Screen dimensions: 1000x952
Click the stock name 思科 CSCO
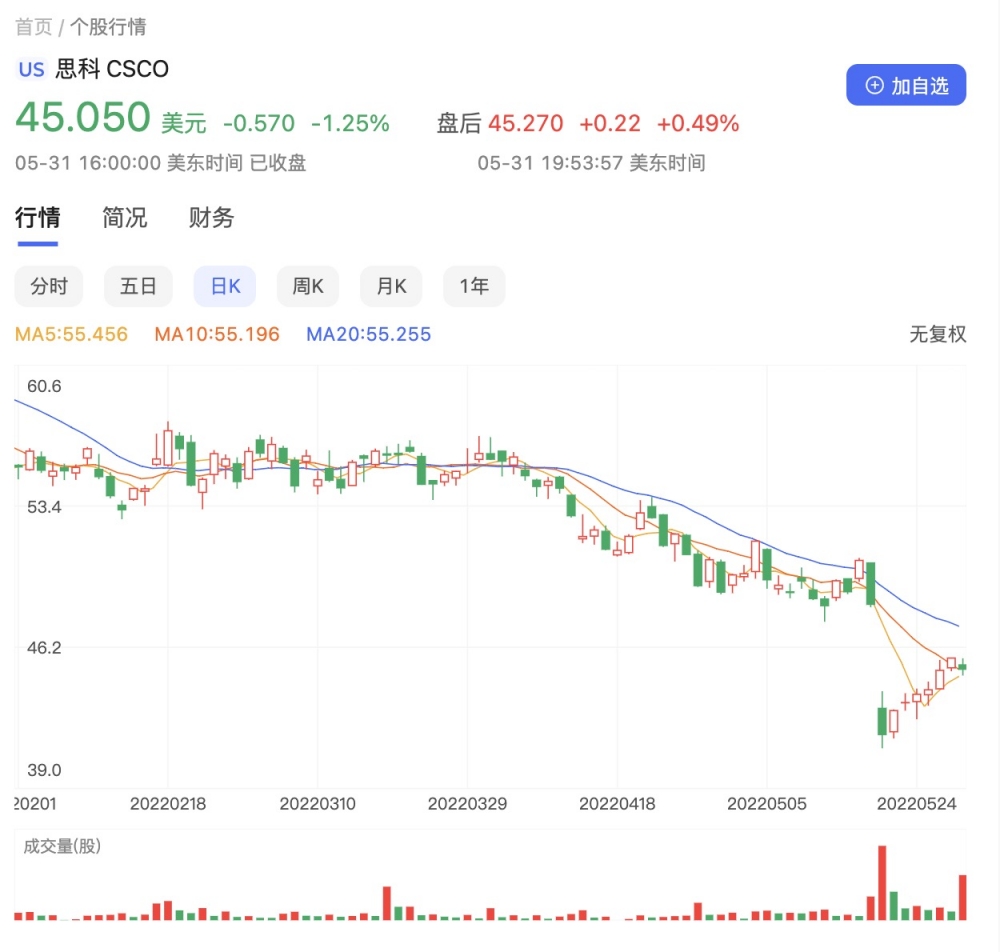click(112, 69)
